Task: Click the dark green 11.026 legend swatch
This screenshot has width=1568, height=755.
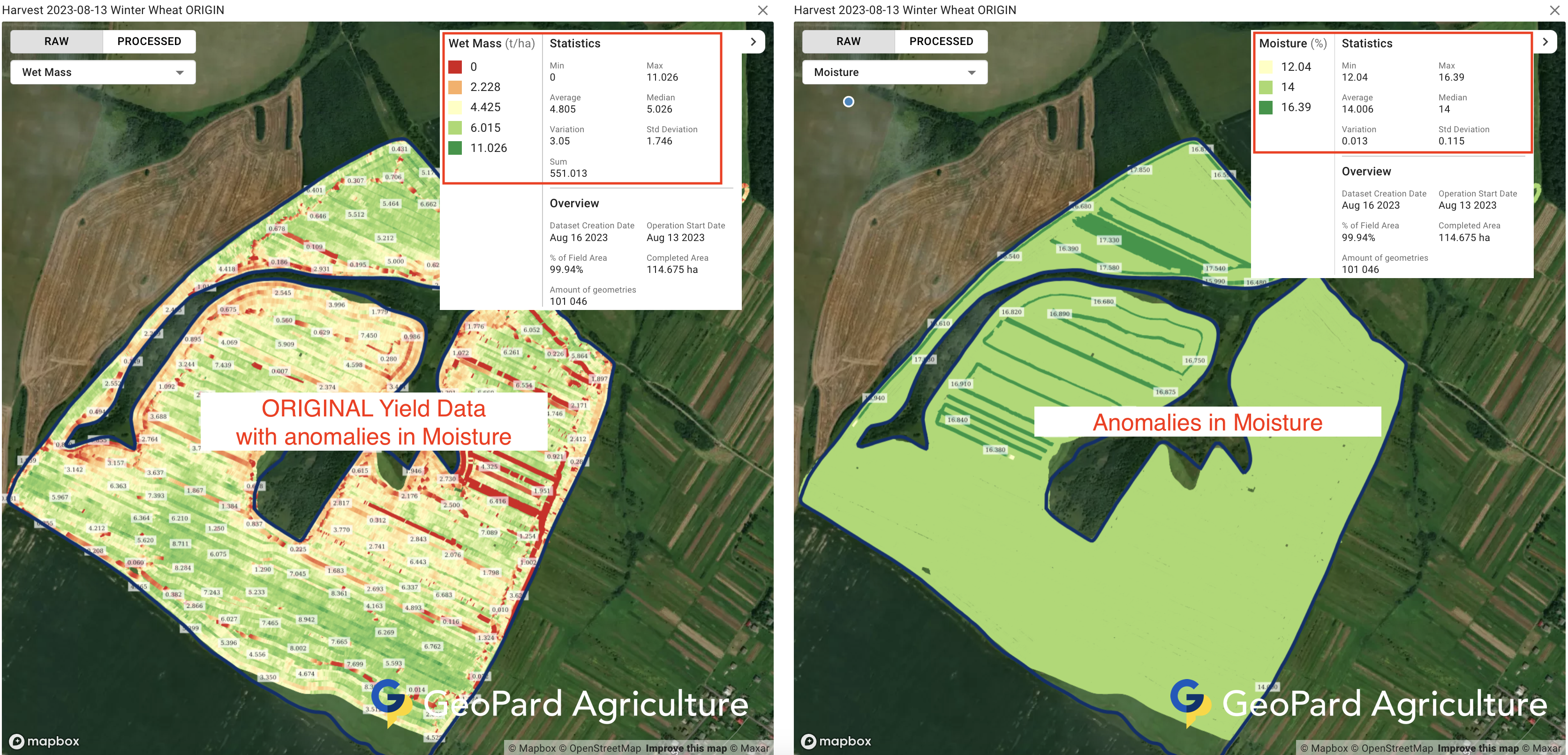Action: [455, 148]
